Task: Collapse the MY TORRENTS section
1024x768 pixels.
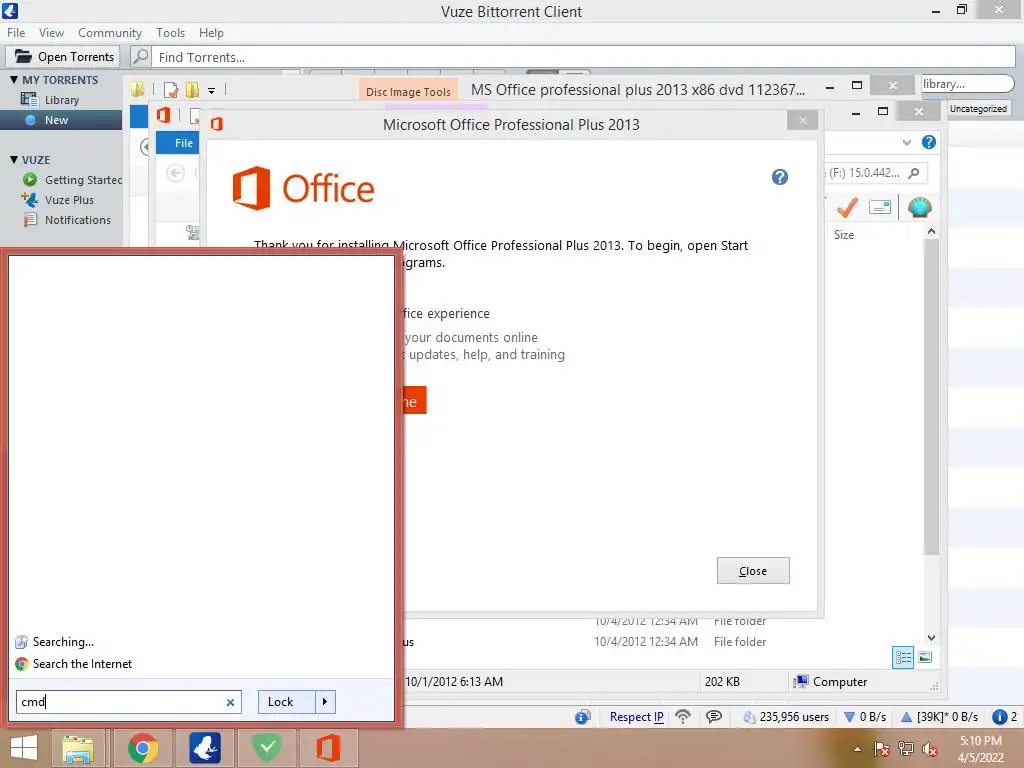Action: 14,80
